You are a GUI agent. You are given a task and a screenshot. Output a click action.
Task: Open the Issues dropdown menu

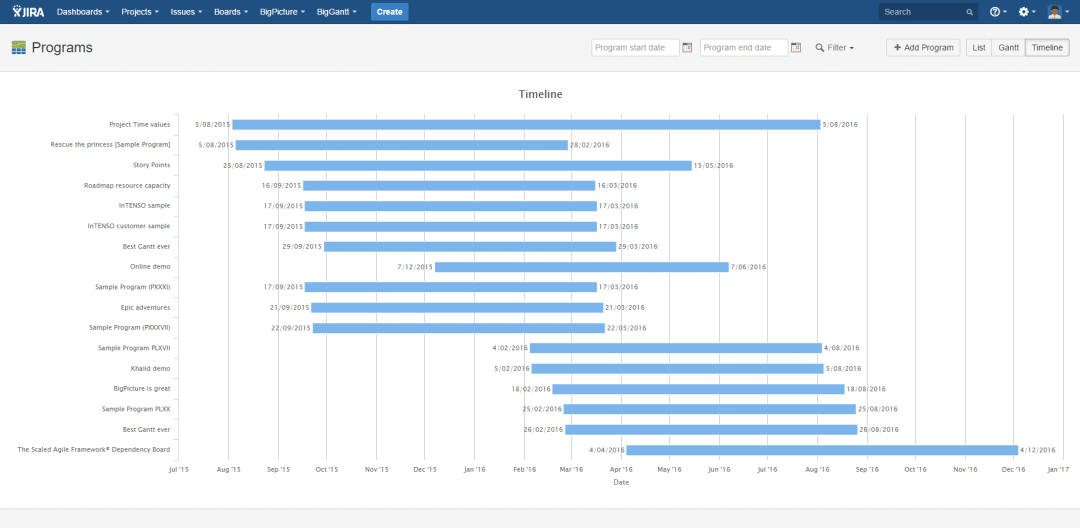pyautogui.click(x=187, y=12)
